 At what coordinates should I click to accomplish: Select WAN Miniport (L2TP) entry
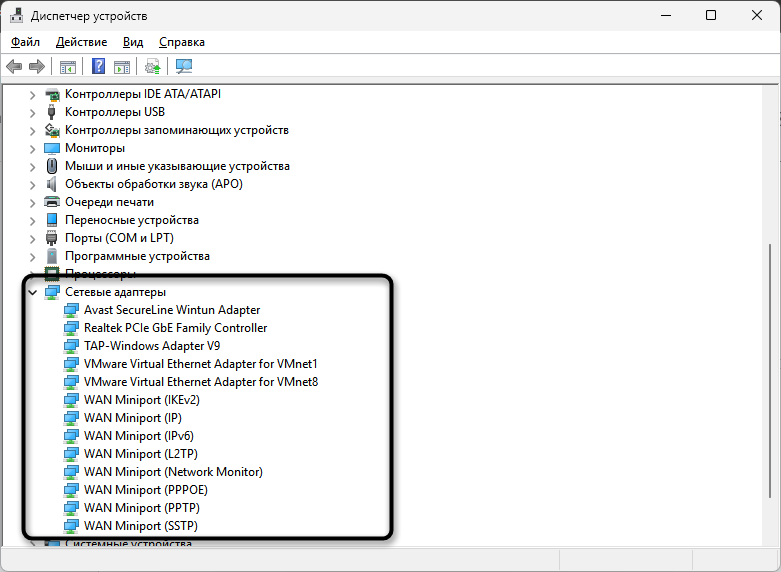(140, 454)
